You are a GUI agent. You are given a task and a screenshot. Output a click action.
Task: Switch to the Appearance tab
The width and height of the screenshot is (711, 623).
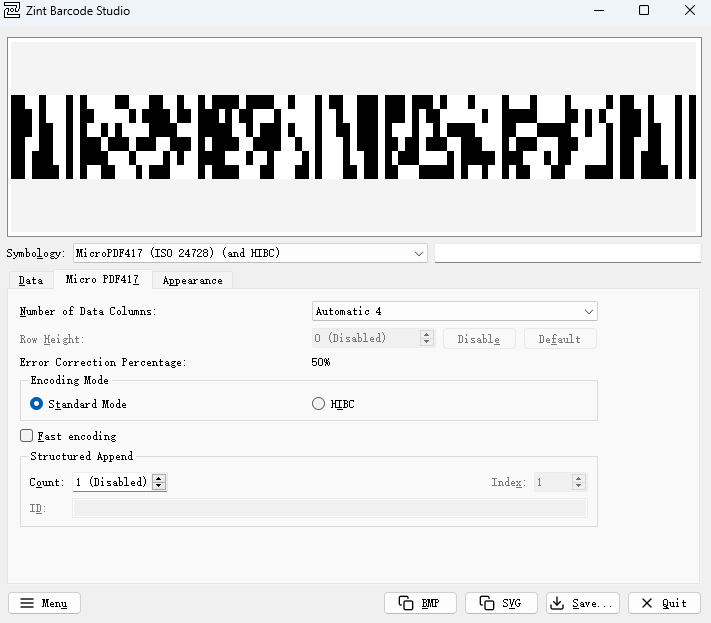[x=193, y=280]
